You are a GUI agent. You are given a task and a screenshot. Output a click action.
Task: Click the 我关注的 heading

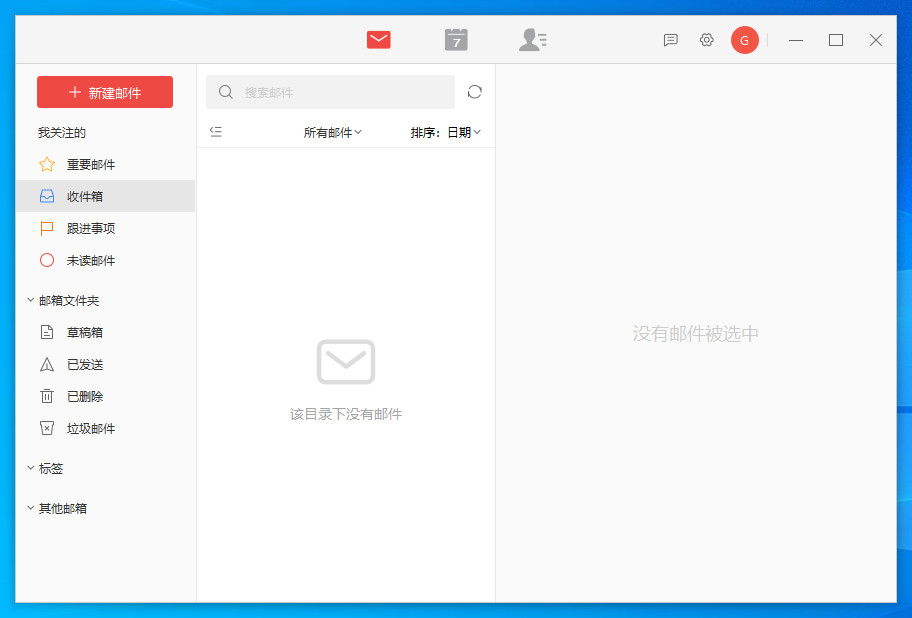[x=62, y=133]
